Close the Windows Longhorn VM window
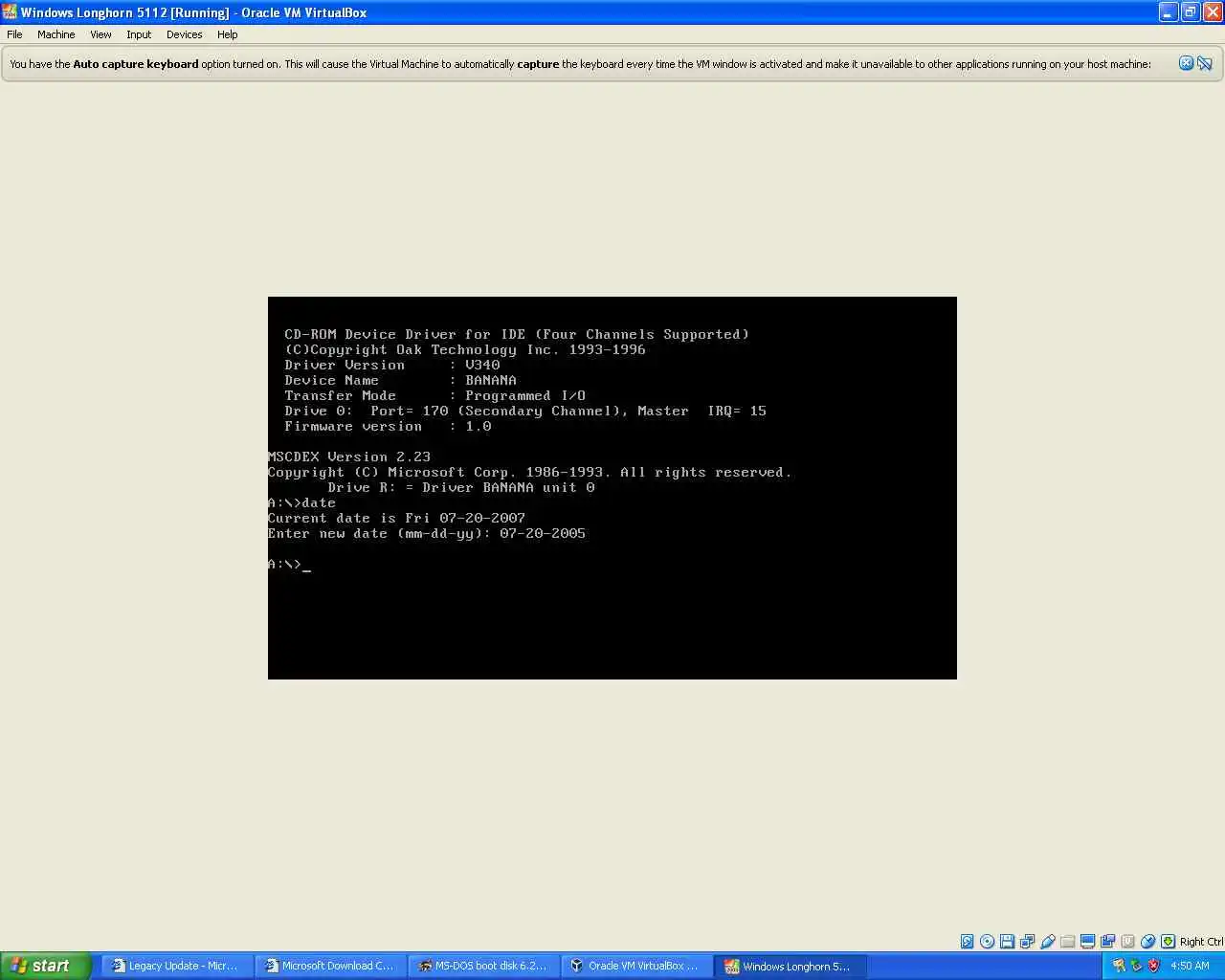Screen dimensions: 1225x980 [x=1213, y=12]
